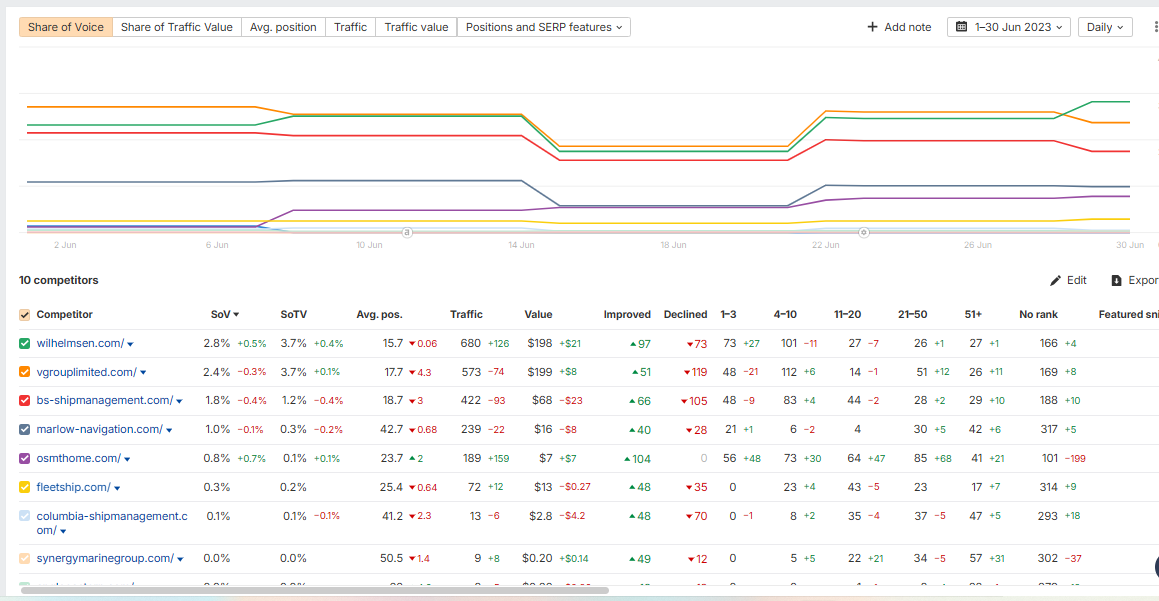Open the Positions and SERP features dropdown

543,27
